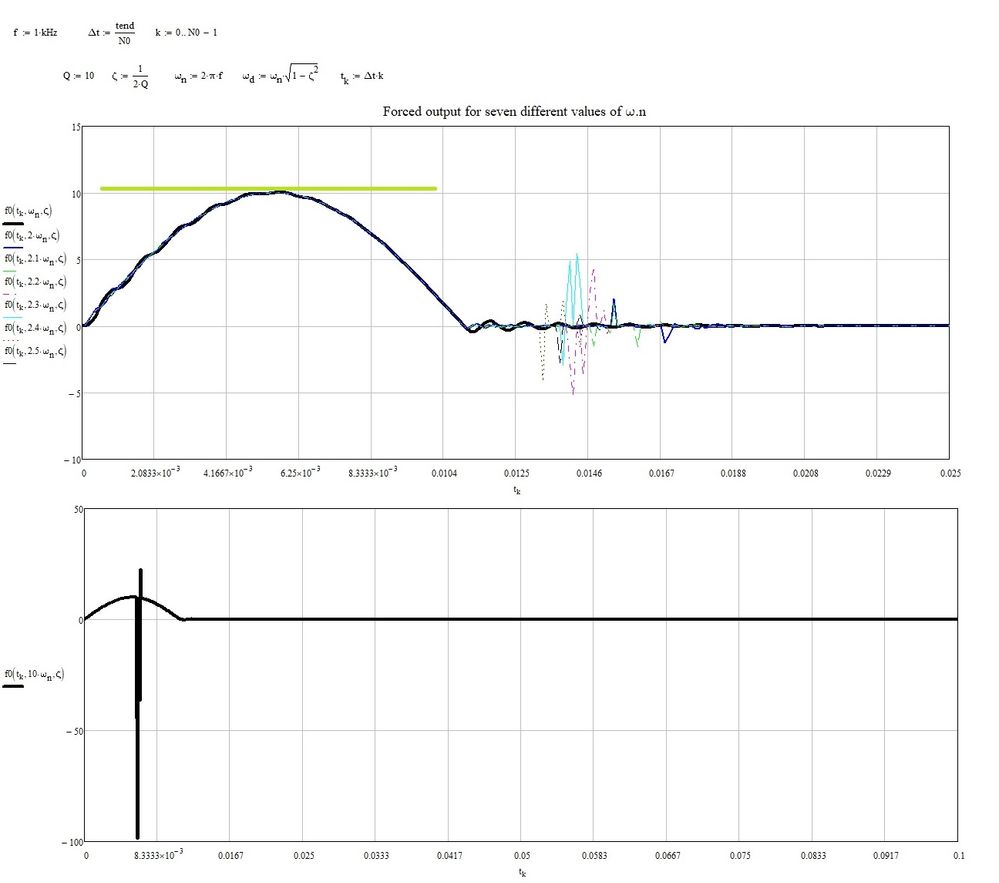Click the top plot's x-axis end limit 0.025
999x883 pixels.
(950, 473)
